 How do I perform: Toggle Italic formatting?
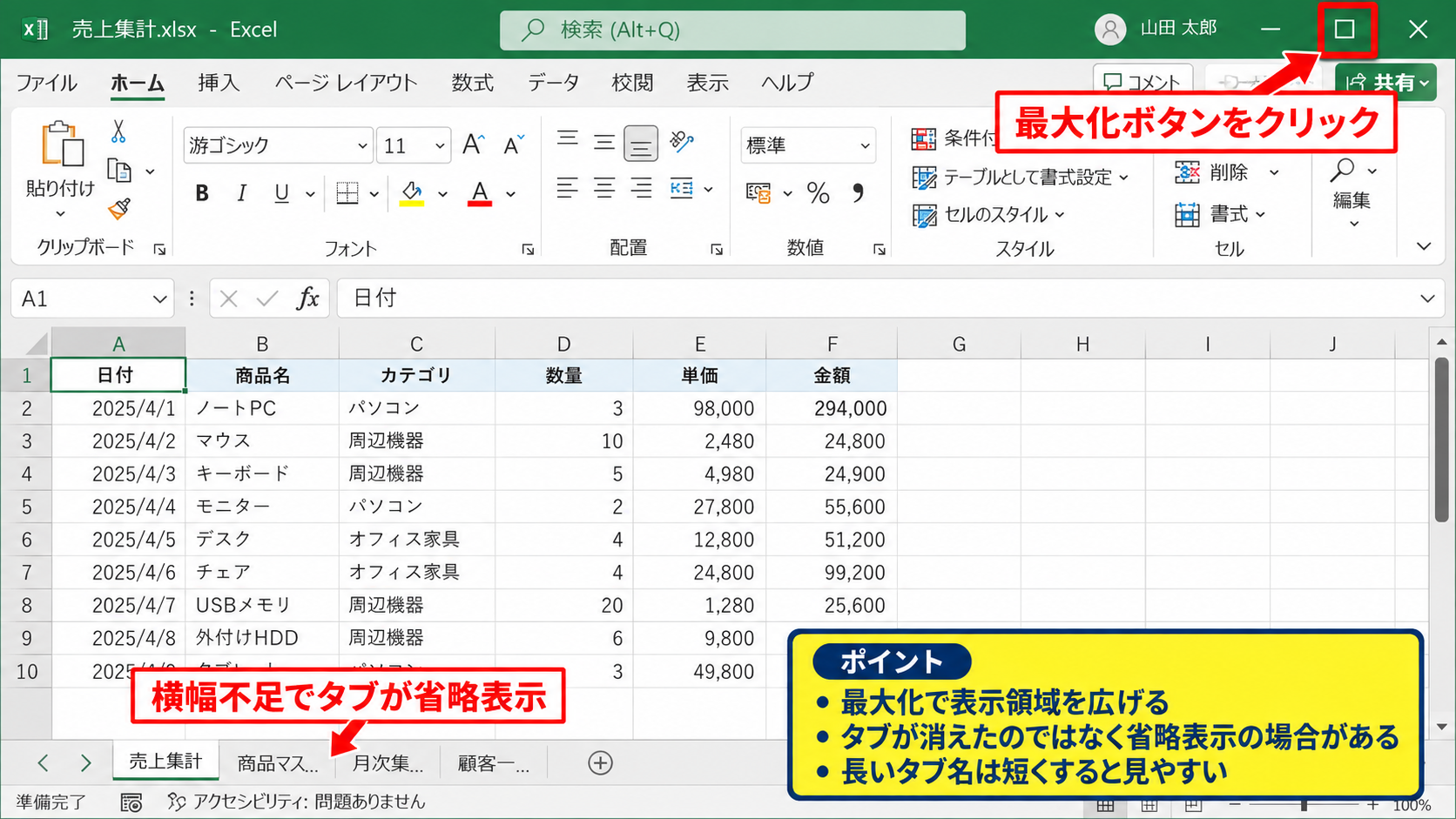242,193
